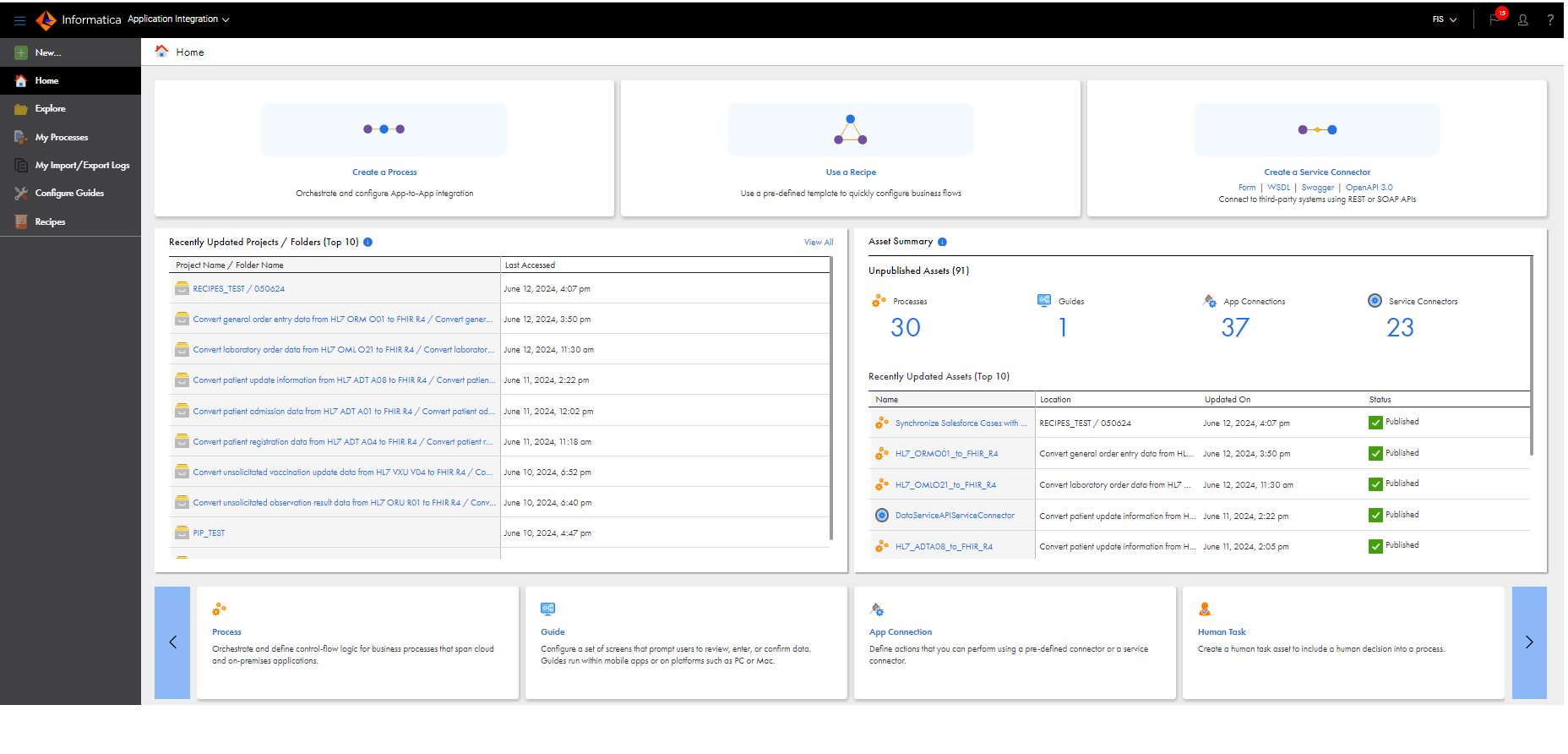Open My Import/Export Logs in sidebar

(70, 165)
